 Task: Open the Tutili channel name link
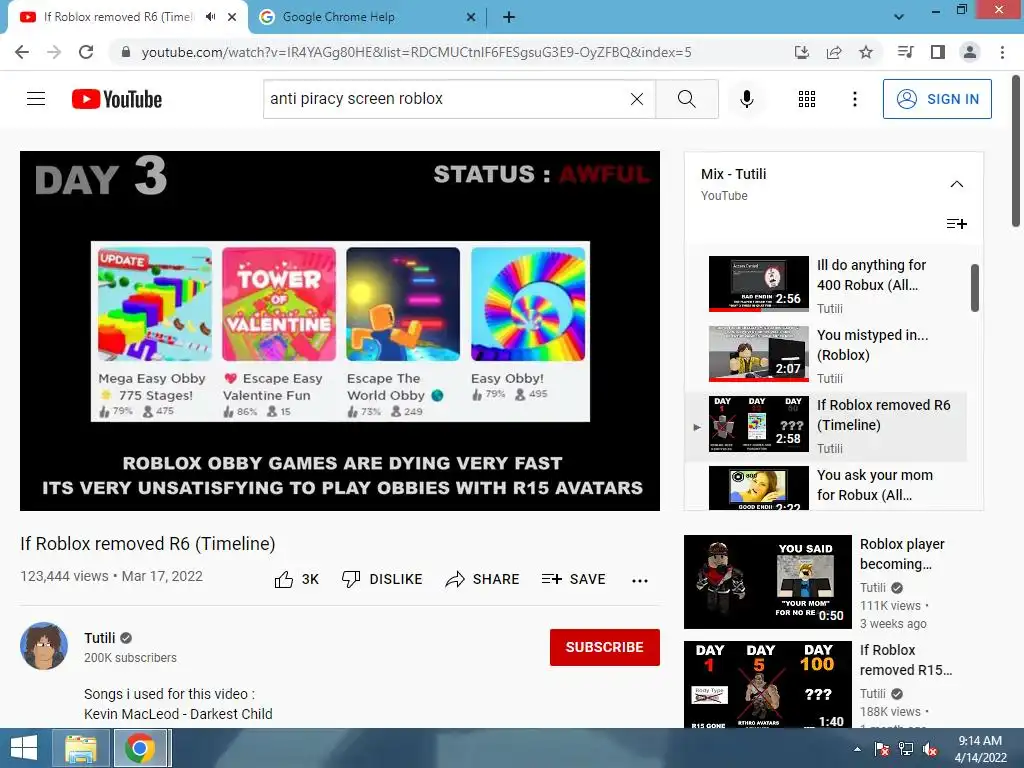point(99,638)
